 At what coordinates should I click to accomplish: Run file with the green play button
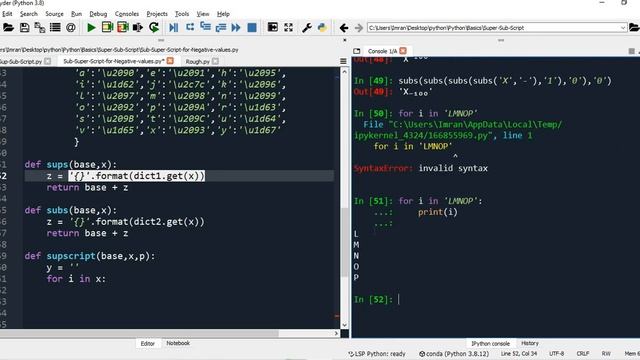click(91, 27)
